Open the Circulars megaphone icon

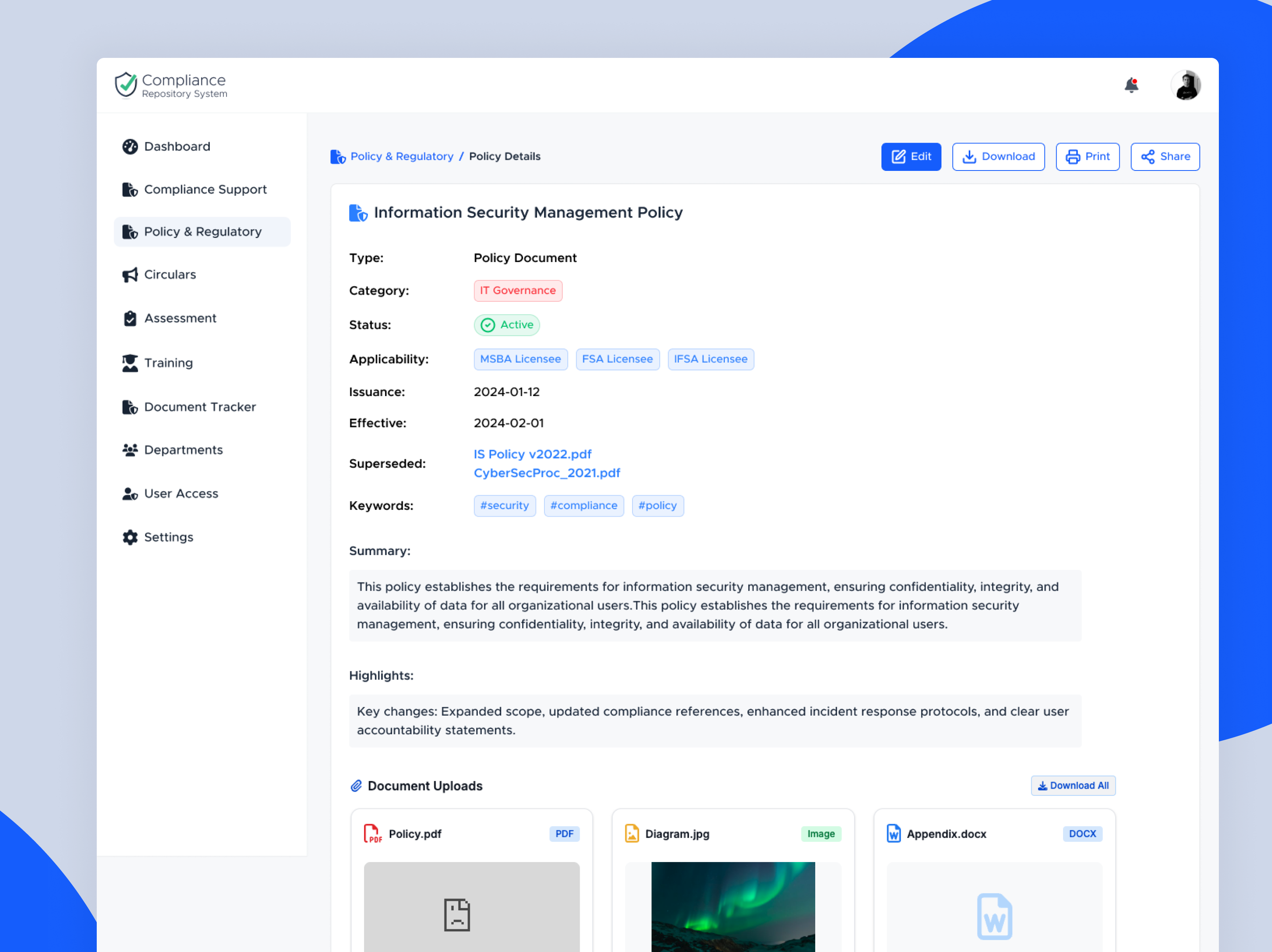coord(130,274)
